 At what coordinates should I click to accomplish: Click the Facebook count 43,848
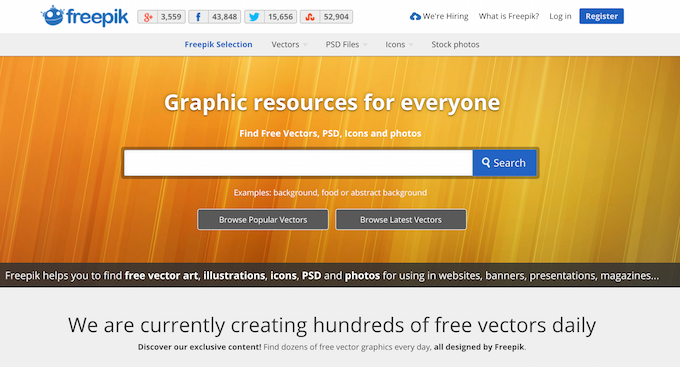click(x=224, y=17)
